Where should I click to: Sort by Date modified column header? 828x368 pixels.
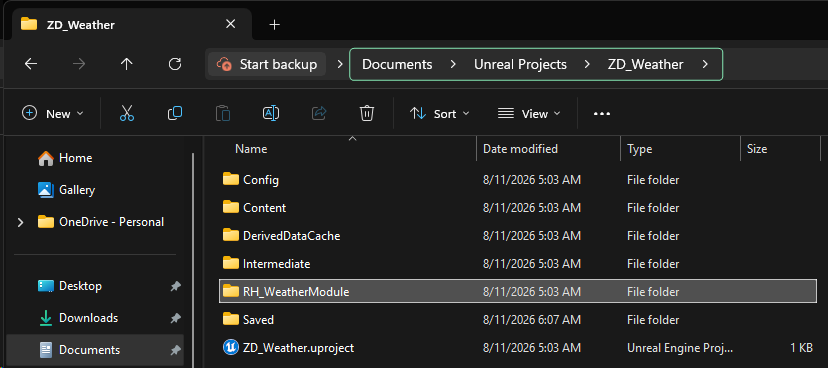click(x=520, y=149)
